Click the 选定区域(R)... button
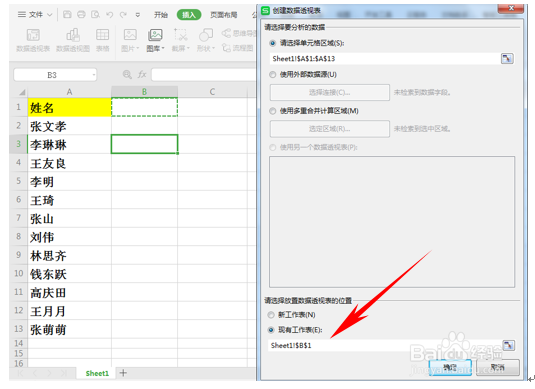Screen dimensions: 535x389 [x=330, y=129]
